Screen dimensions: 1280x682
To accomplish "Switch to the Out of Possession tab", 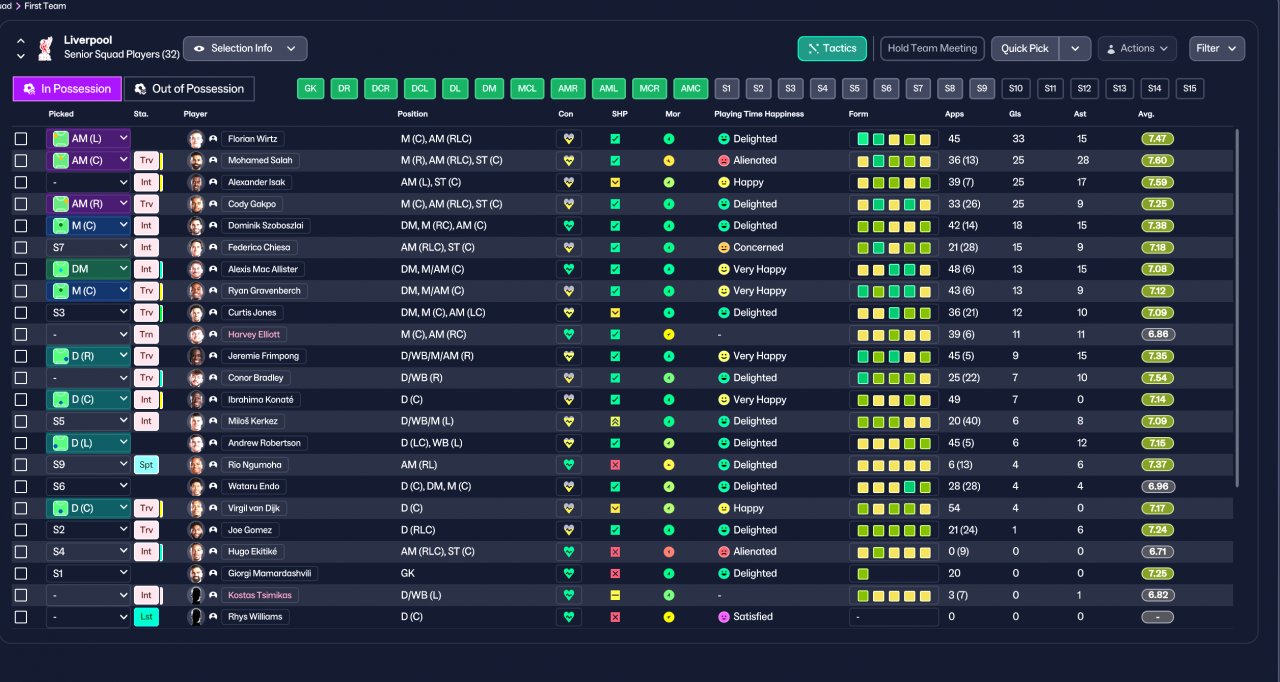I will click(x=189, y=89).
